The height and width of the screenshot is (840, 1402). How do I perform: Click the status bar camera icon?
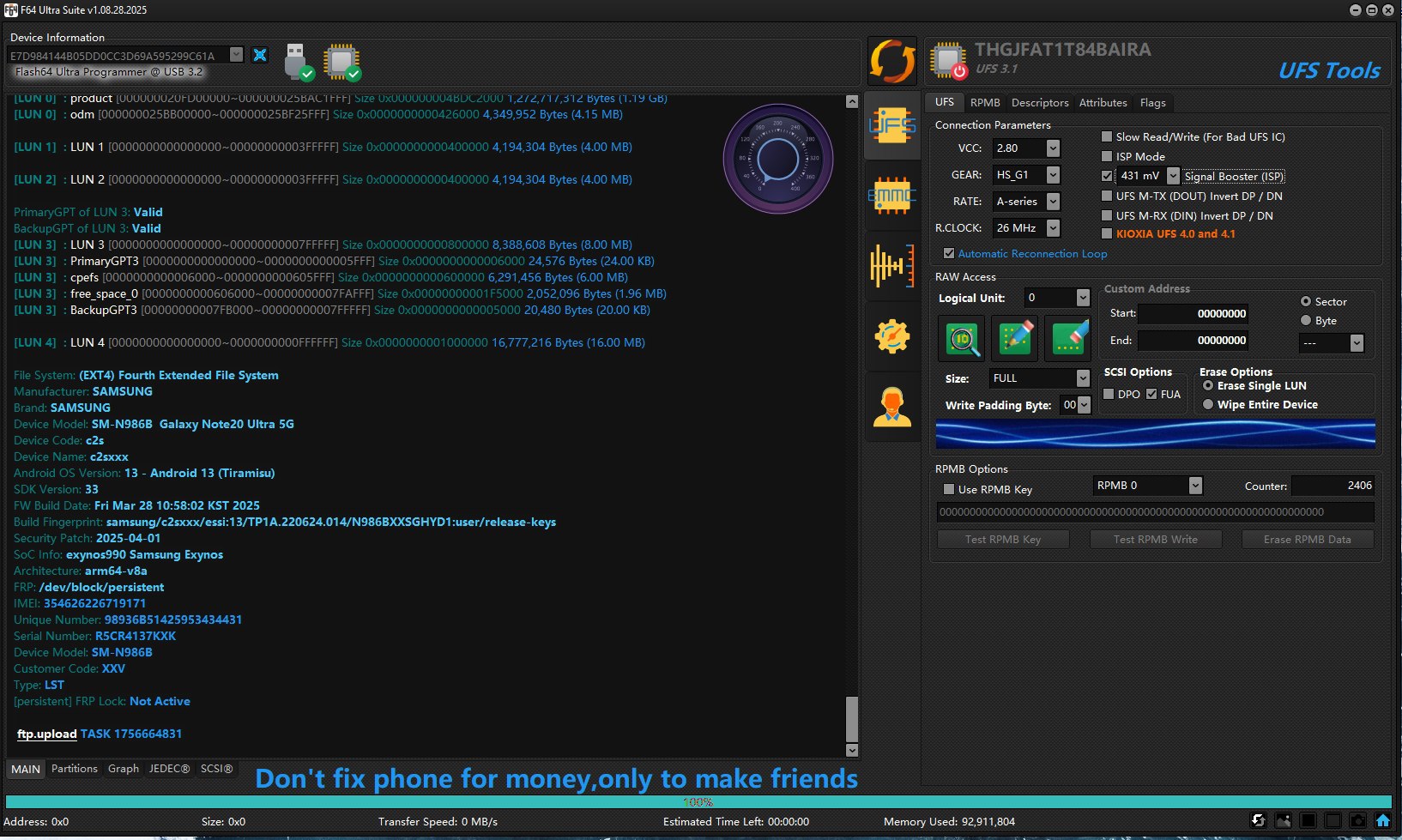click(x=1358, y=821)
